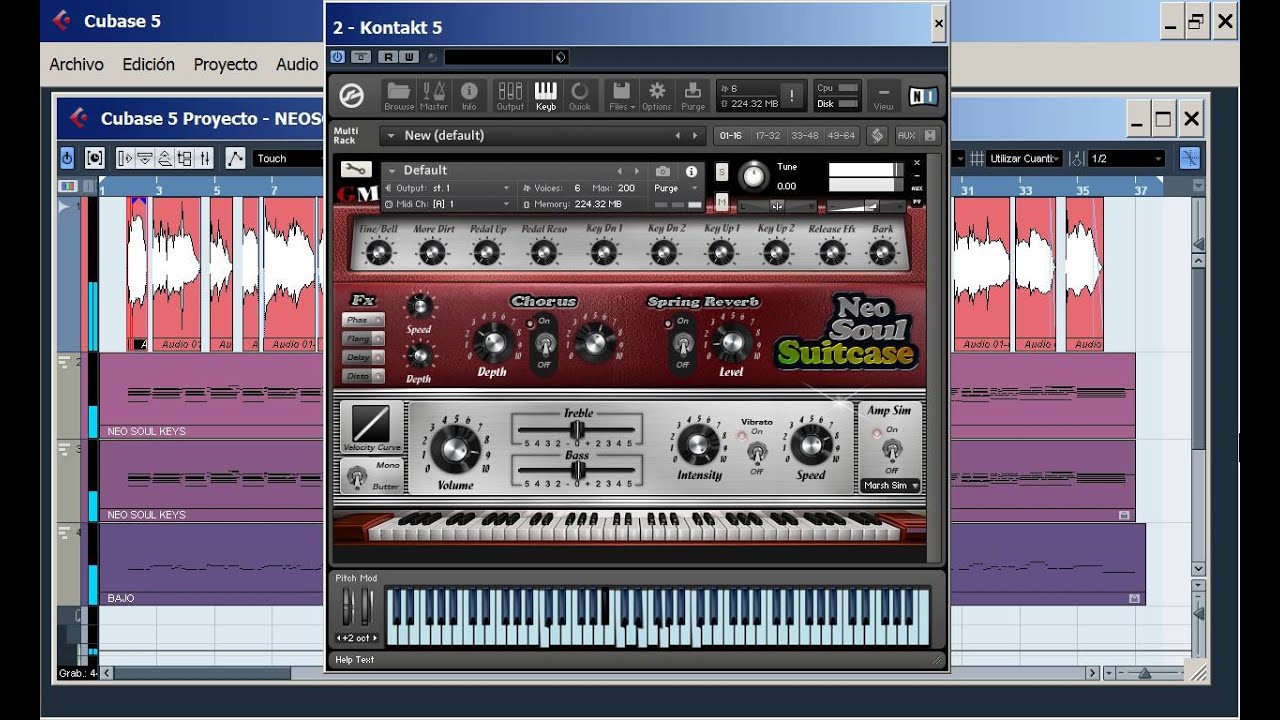Select the Disto effect button
The image size is (1280, 720).
363,376
